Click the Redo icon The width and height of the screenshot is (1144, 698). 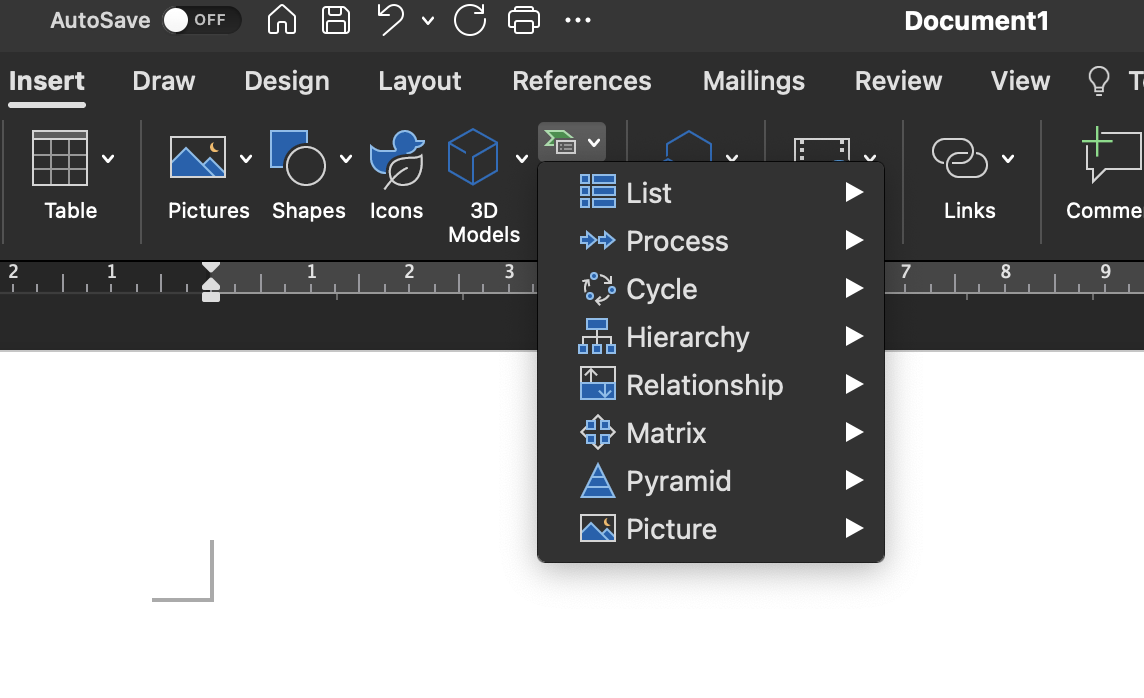click(469, 20)
